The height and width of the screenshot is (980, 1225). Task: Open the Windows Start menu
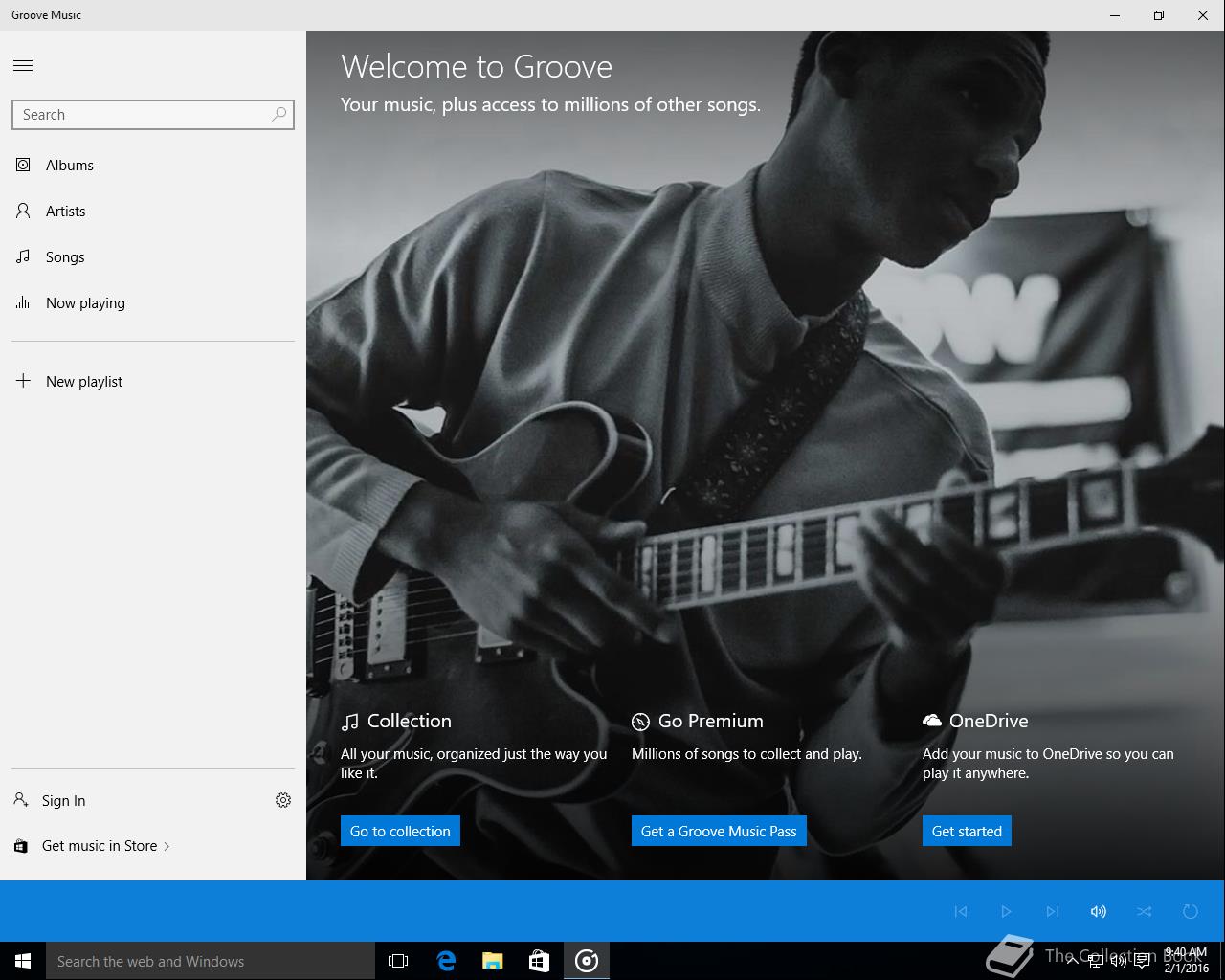pos(23,961)
